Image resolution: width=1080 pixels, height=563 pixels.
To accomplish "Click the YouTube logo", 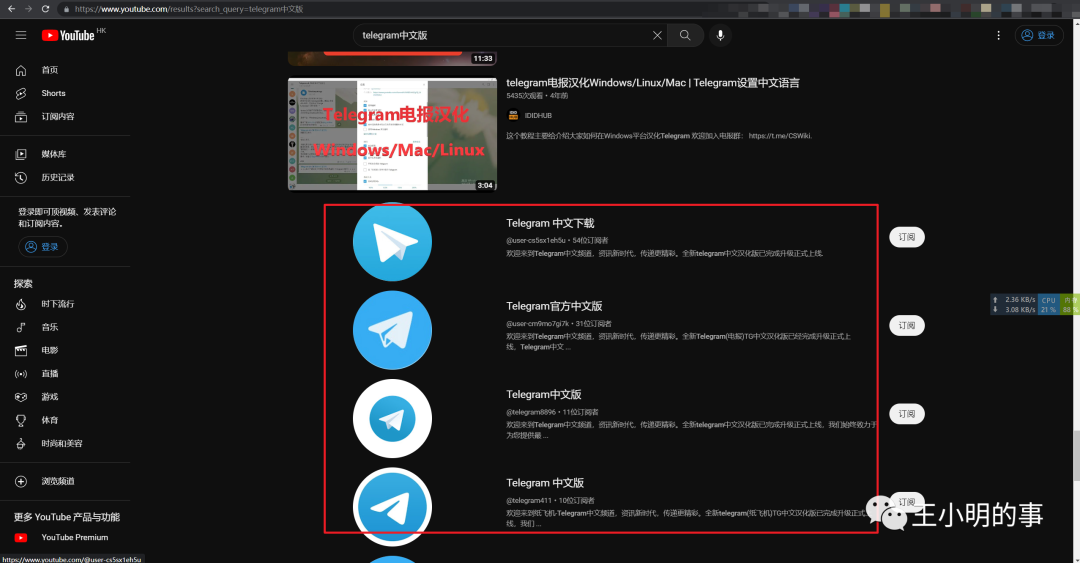I will 68,35.
